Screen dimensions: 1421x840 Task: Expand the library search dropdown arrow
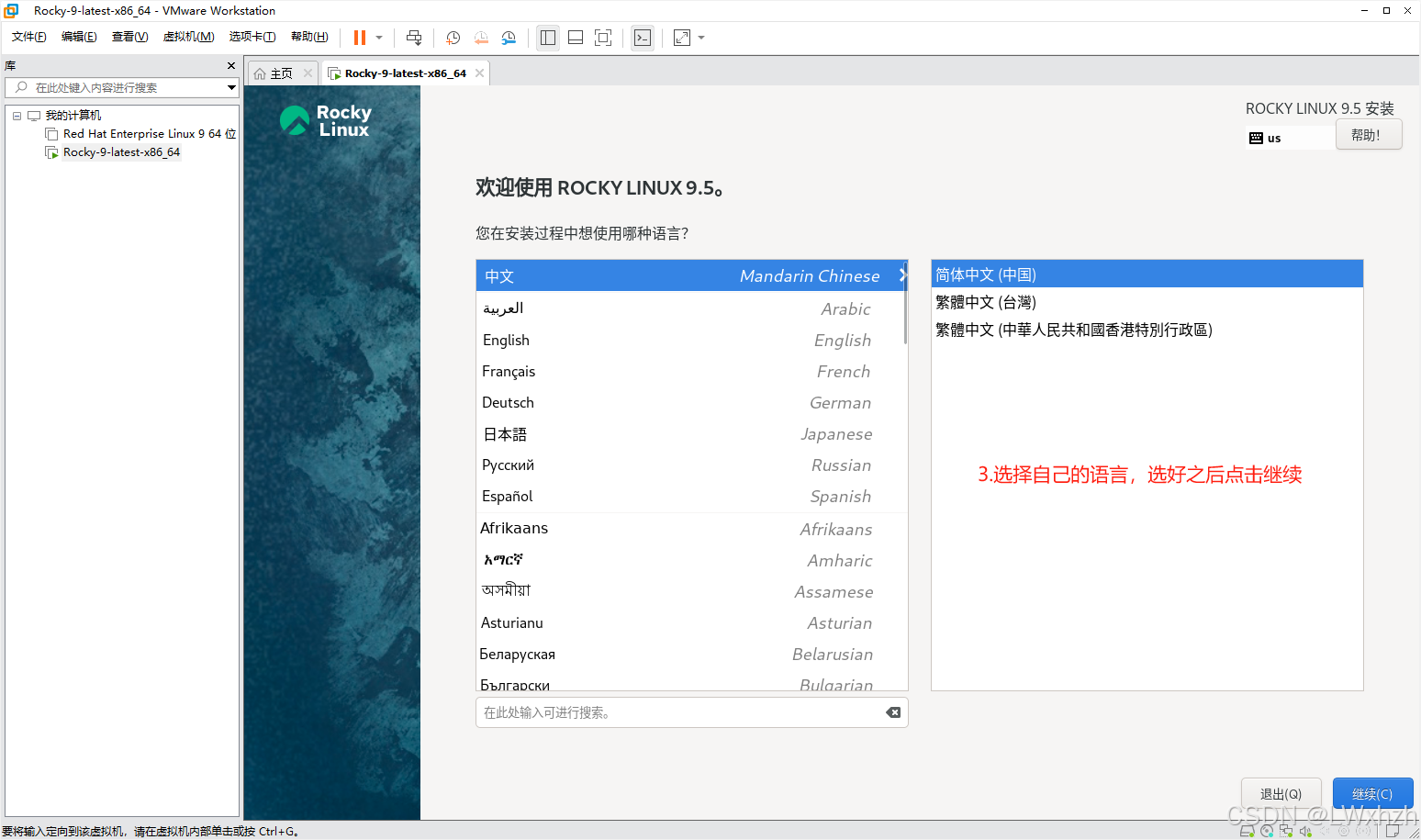(x=231, y=87)
